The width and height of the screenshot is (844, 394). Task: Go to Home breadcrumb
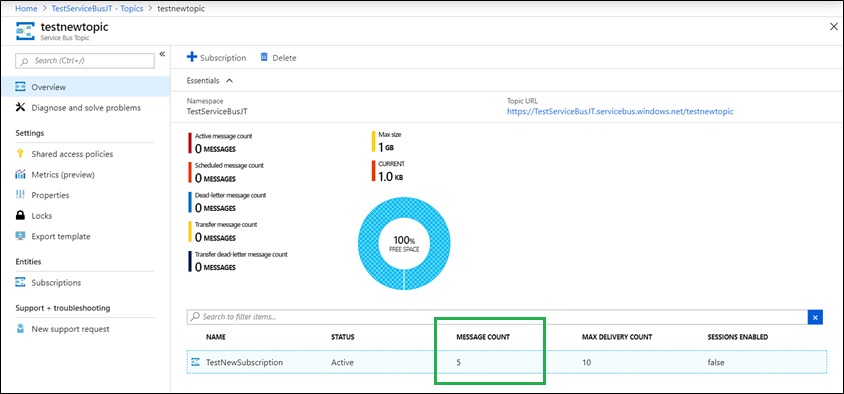tap(26, 9)
